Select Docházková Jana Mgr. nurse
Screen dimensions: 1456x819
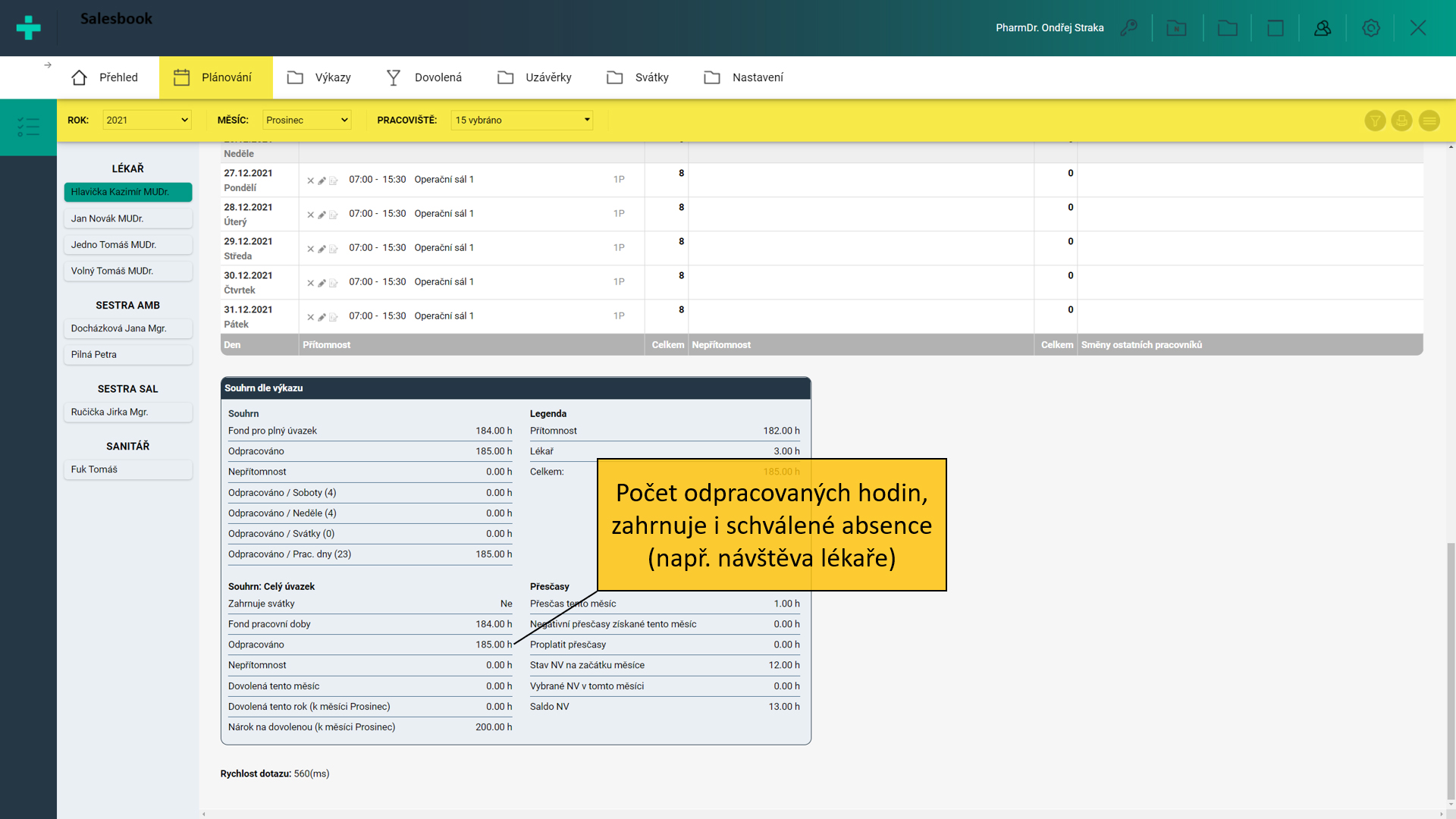(x=127, y=328)
